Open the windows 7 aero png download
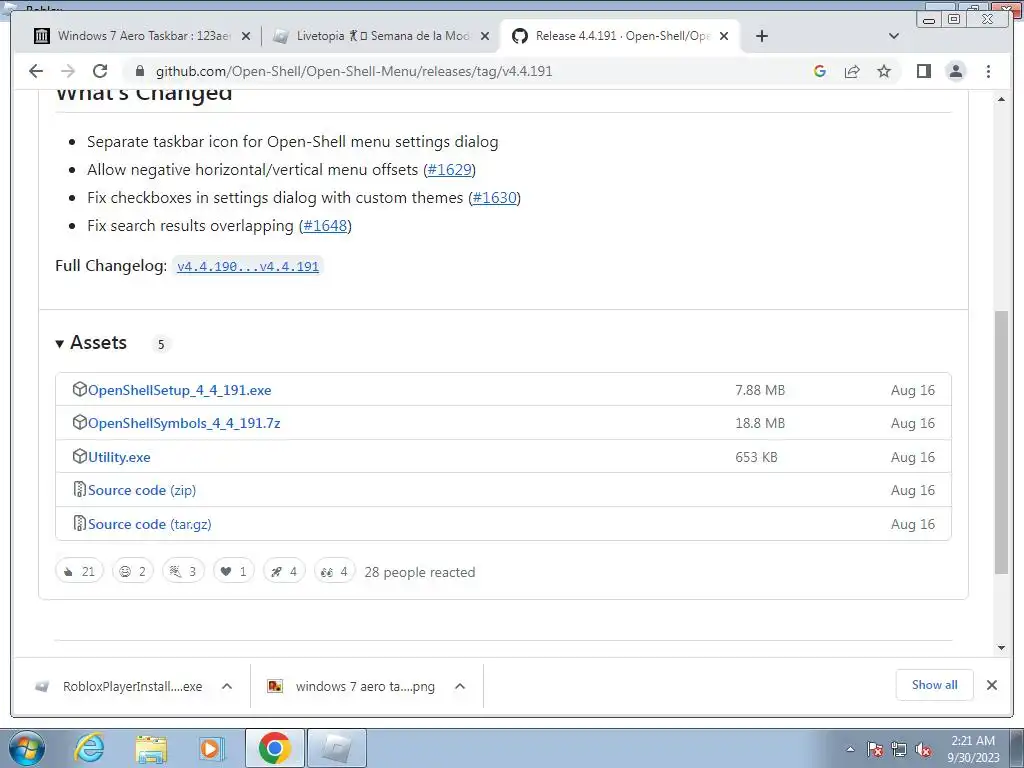Image resolution: width=1024 pixels, height=768 pixels. point(353,686)
